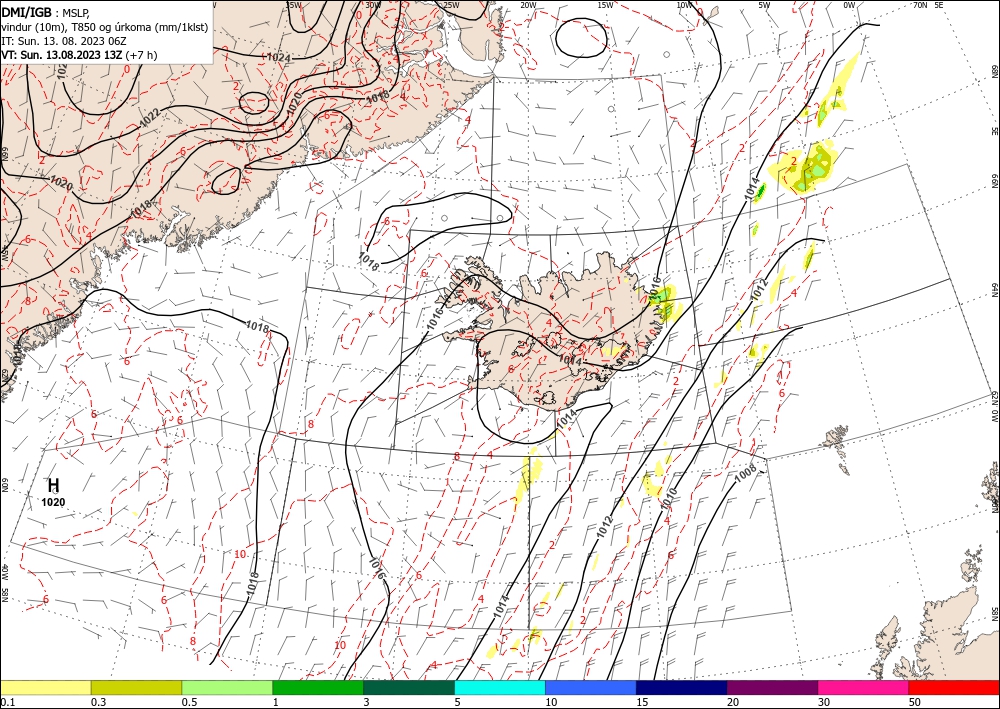Screen dimensions: 1000x709
Task: Click the dark green 3–5 legend swatch
Action: (x=409, y=687)
